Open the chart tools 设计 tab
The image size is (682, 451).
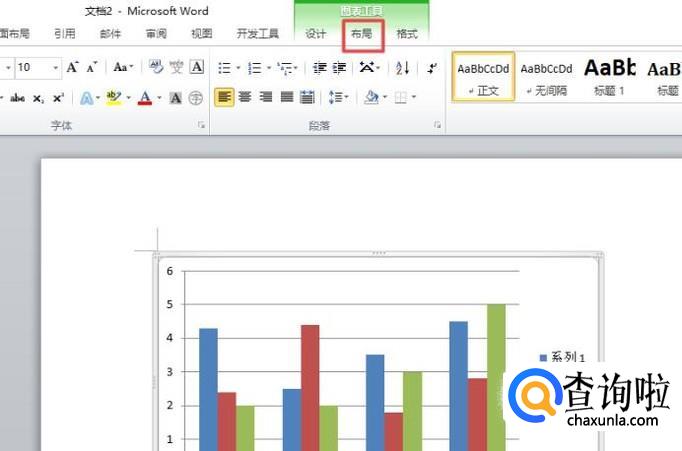tap(316, 33)
